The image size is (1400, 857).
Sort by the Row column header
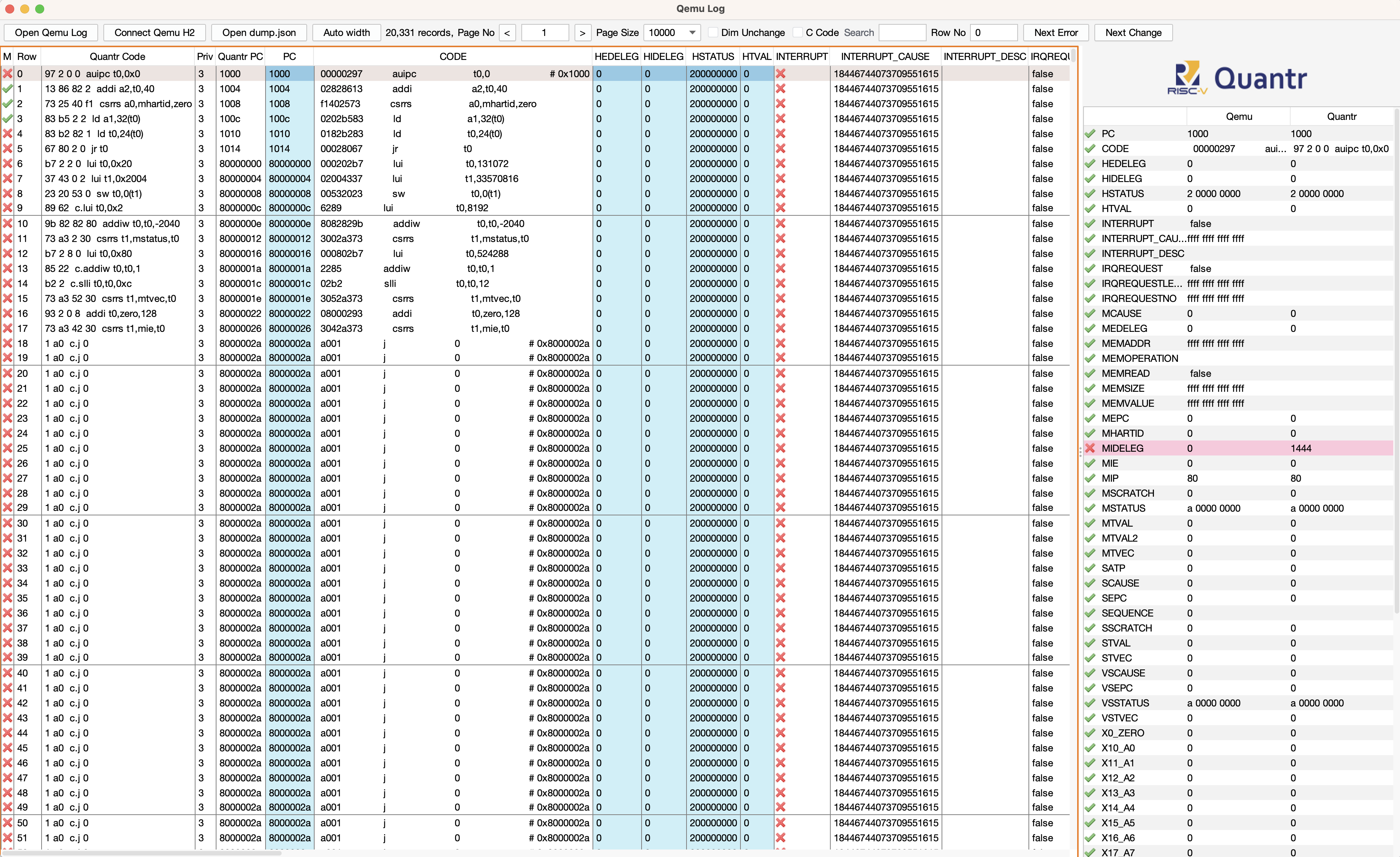[x=27, y=56]
